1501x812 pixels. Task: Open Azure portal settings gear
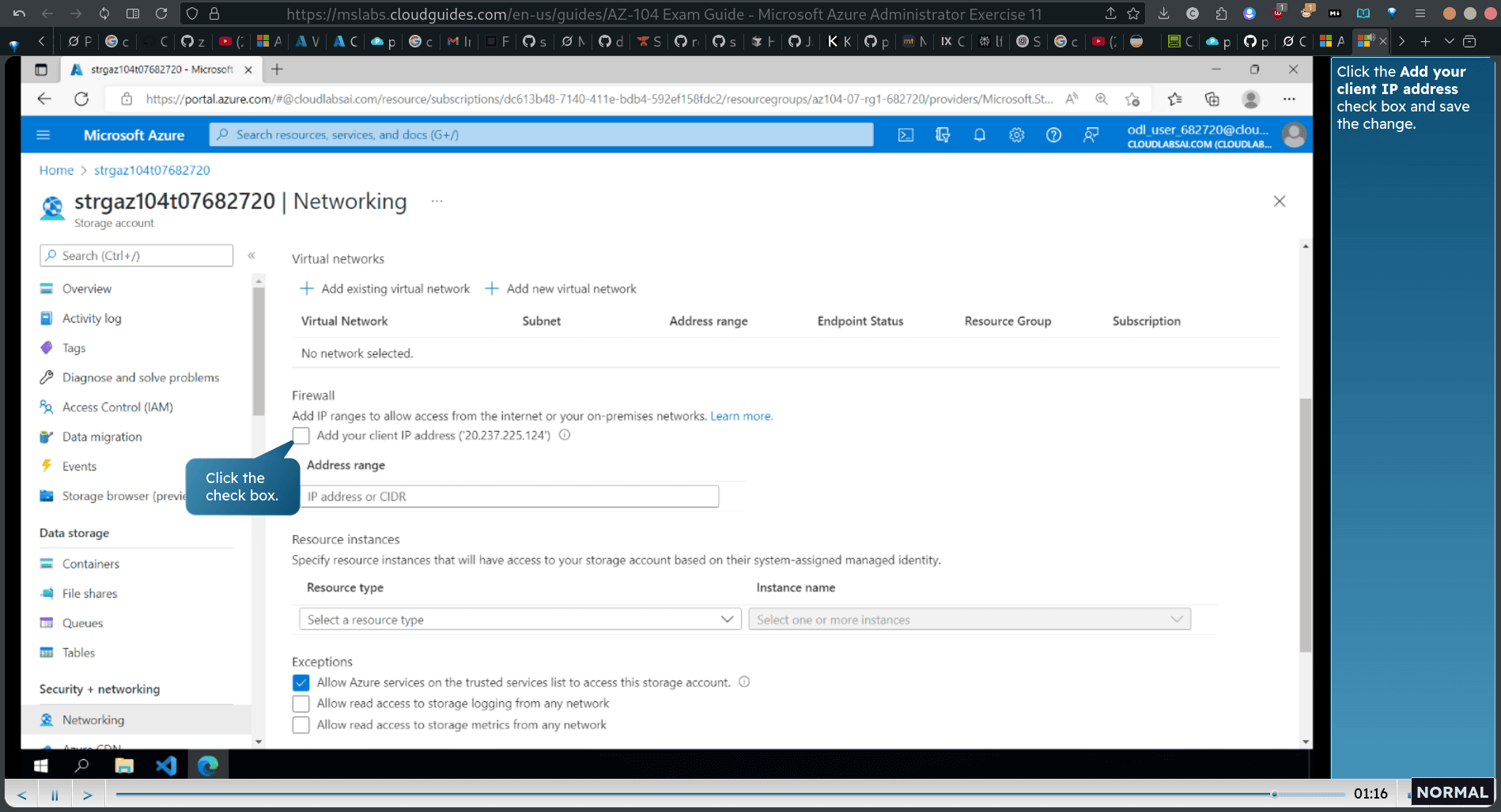point(1016,135)
